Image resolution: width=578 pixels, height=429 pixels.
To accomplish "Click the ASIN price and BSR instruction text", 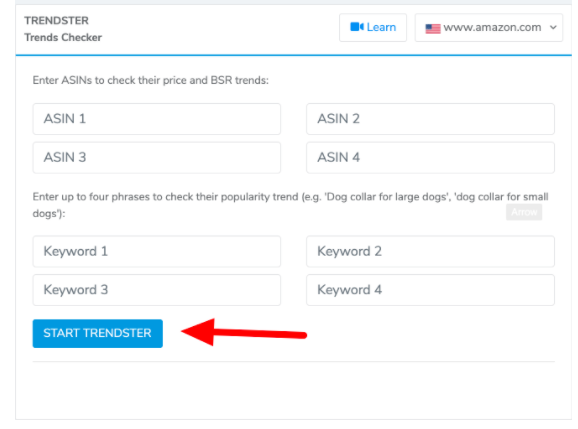I will coord(151,80).
